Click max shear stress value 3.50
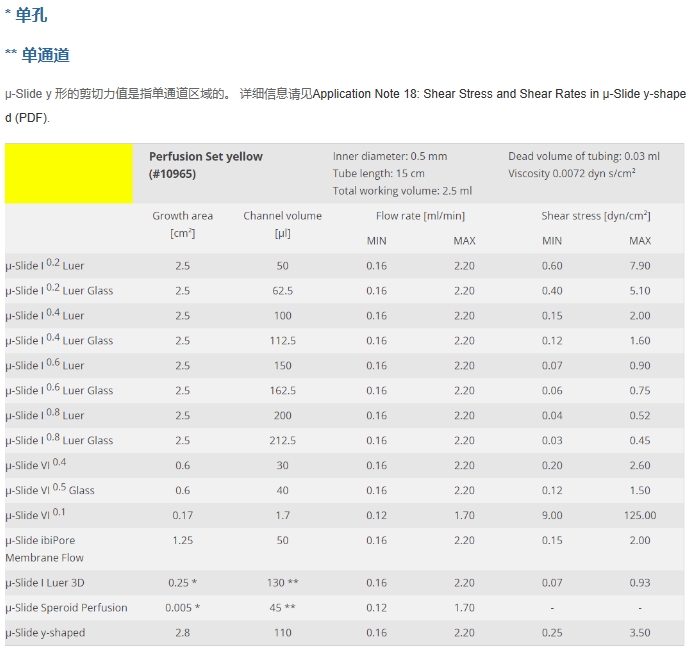 tap(640, 633)
